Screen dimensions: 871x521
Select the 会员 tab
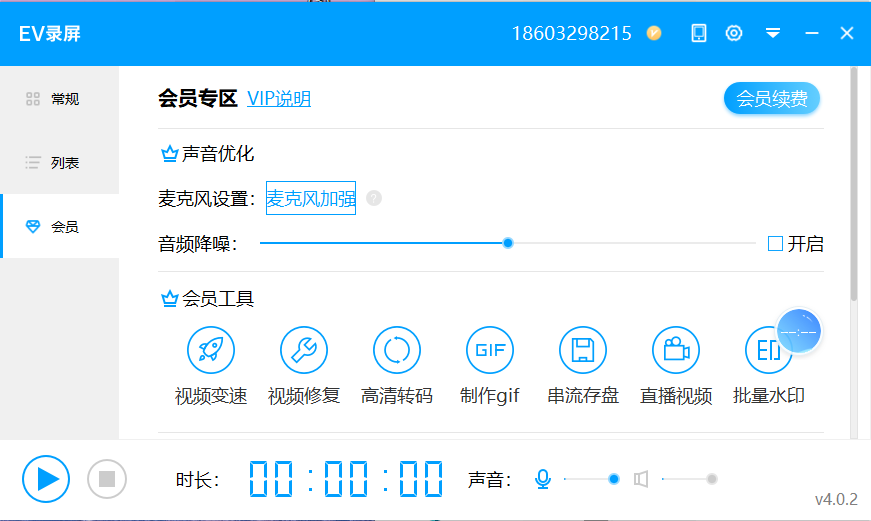pyautogui.click(x=59, y=227)
